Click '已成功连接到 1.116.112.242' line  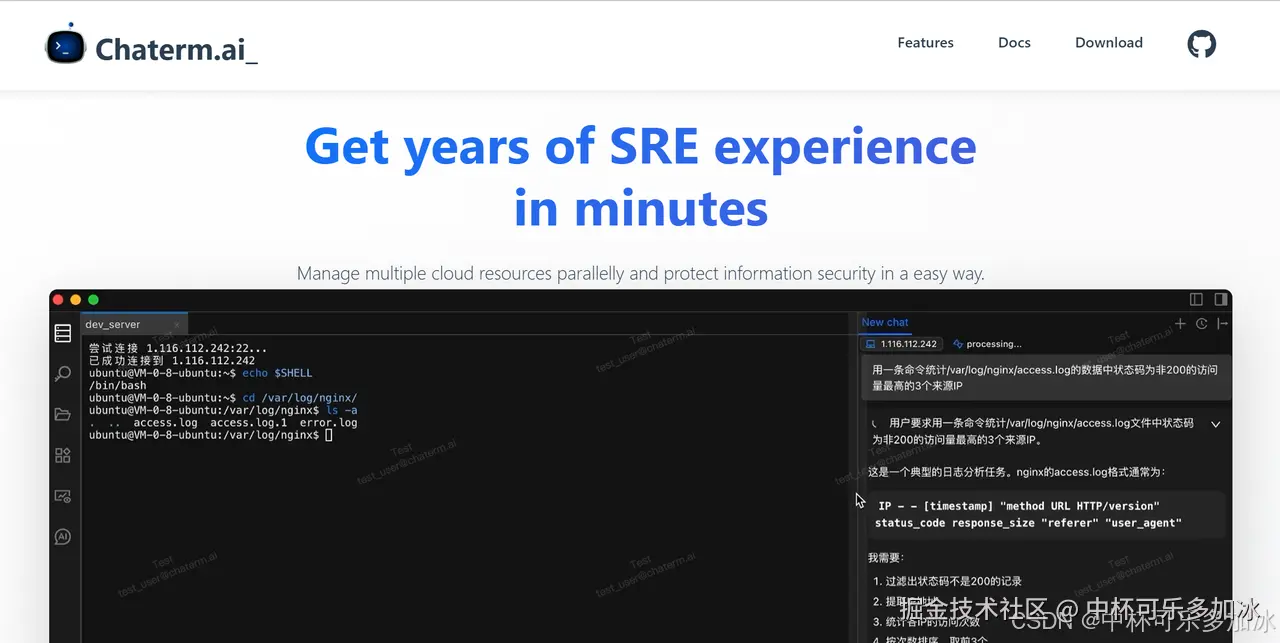[x=171, y=360]
